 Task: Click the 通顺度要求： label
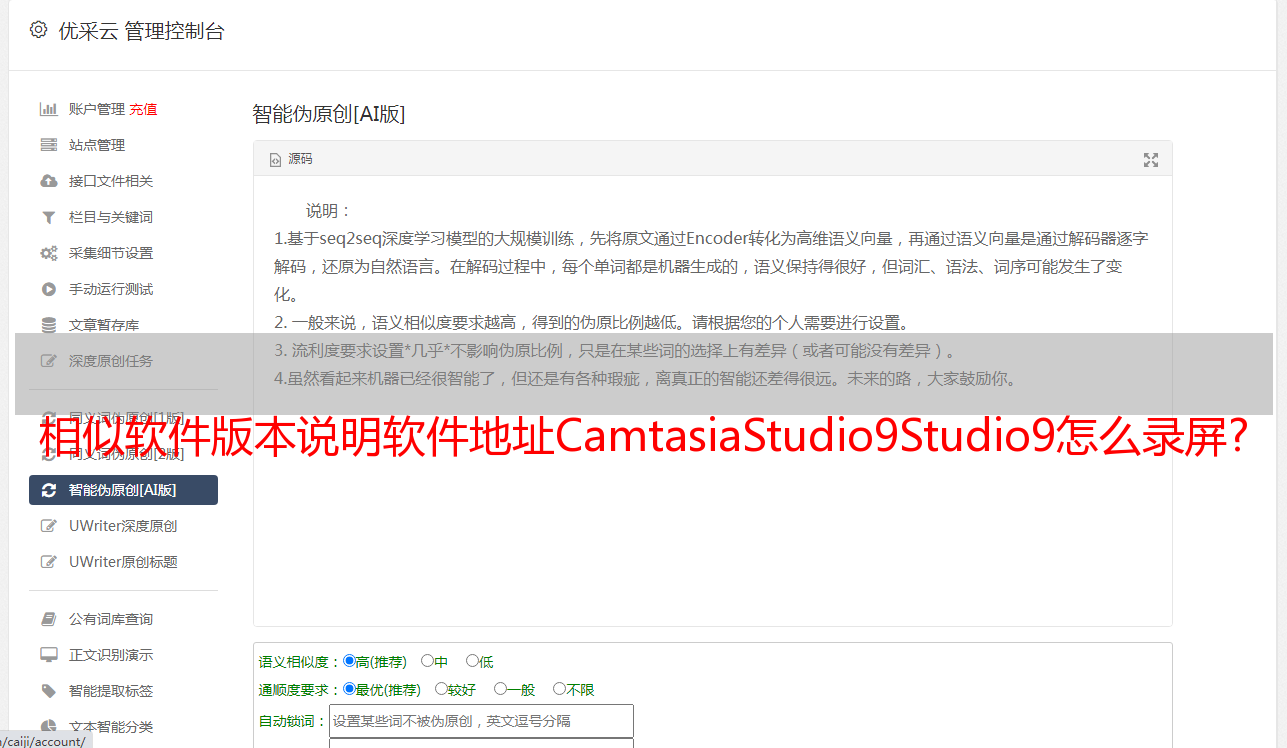pos(300,690)
